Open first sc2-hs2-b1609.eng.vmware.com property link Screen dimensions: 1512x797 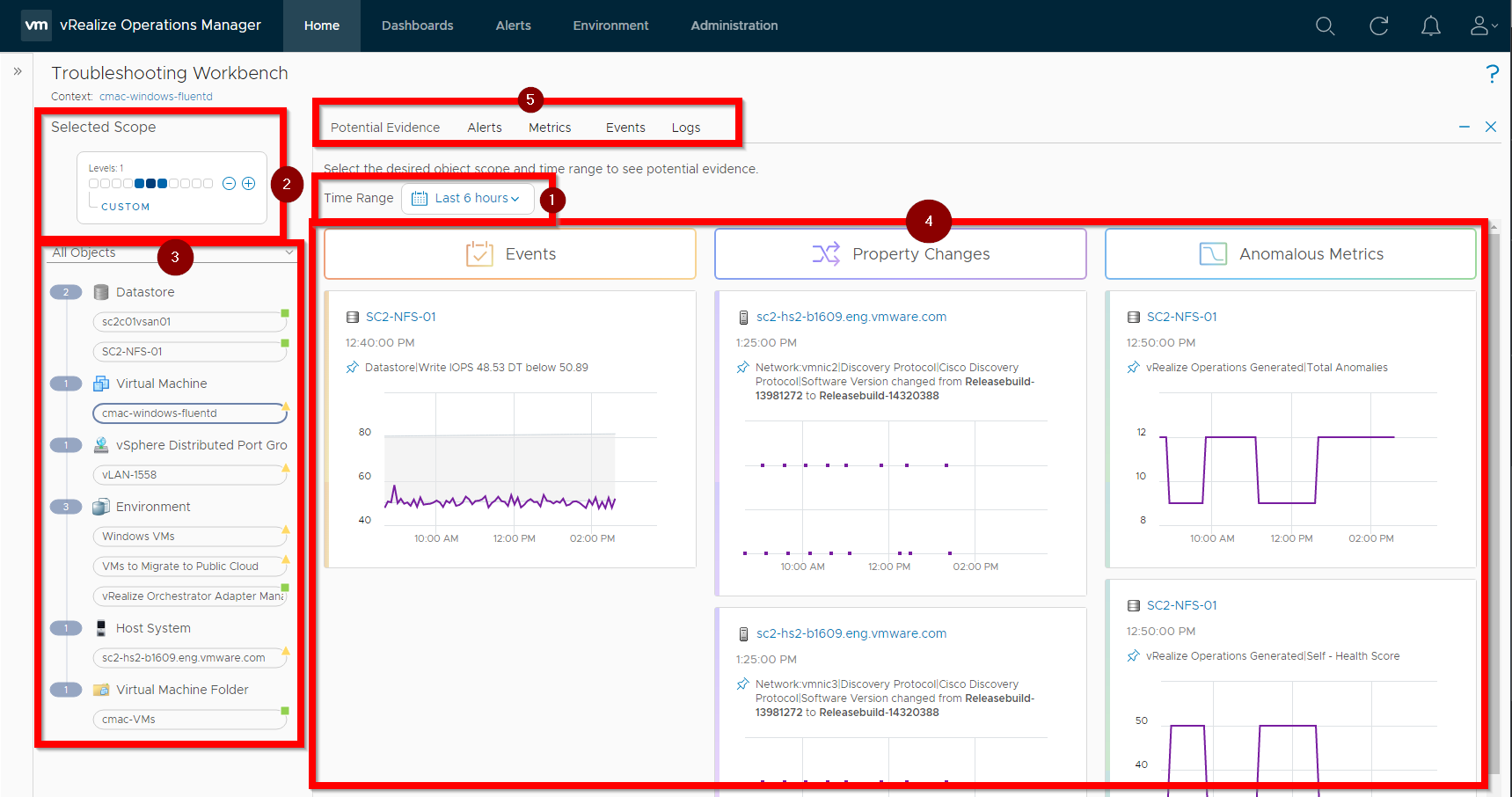coord(851,317)
